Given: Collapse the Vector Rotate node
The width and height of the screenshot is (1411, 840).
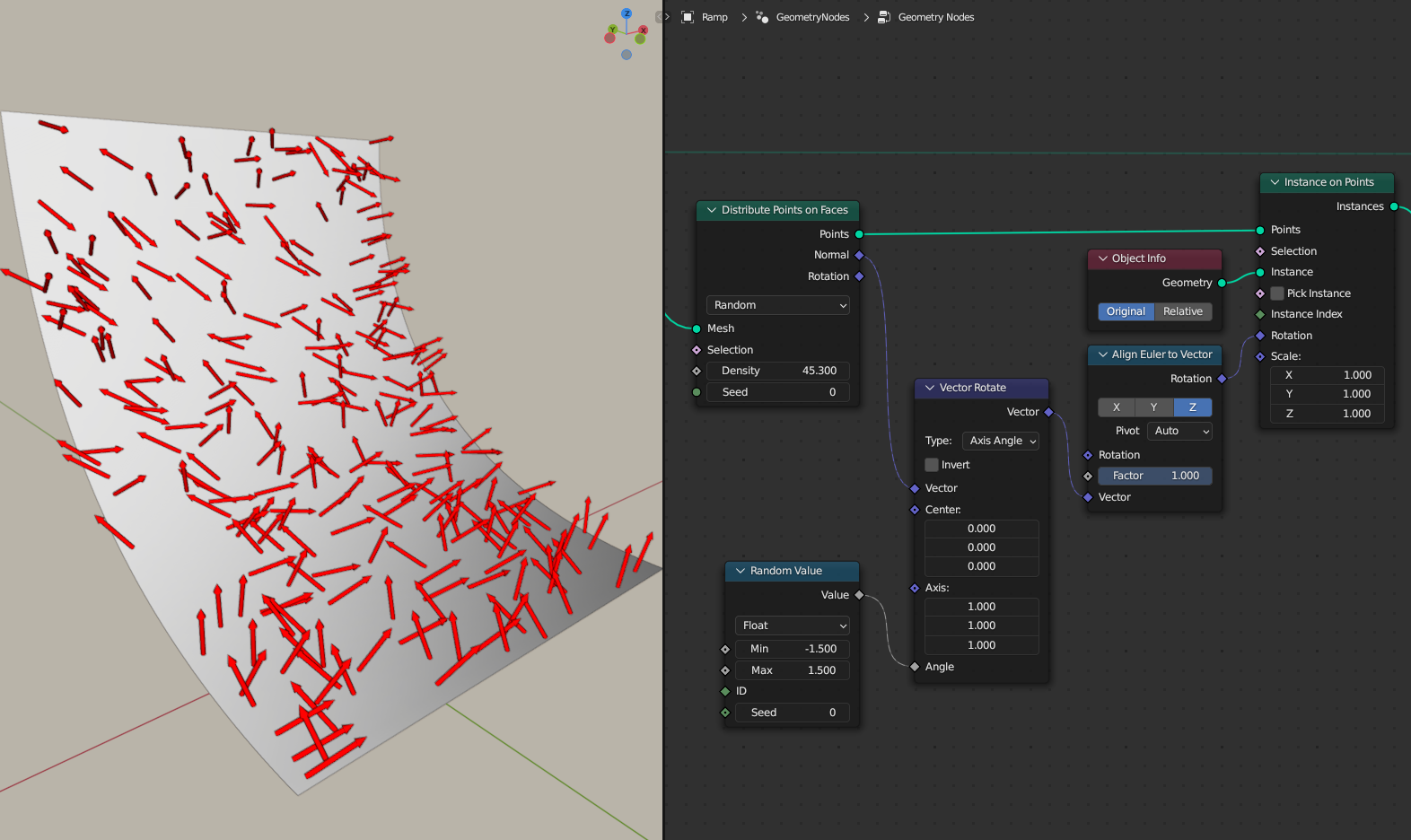Looking at the screenshot, I should [x=930, y=388].
